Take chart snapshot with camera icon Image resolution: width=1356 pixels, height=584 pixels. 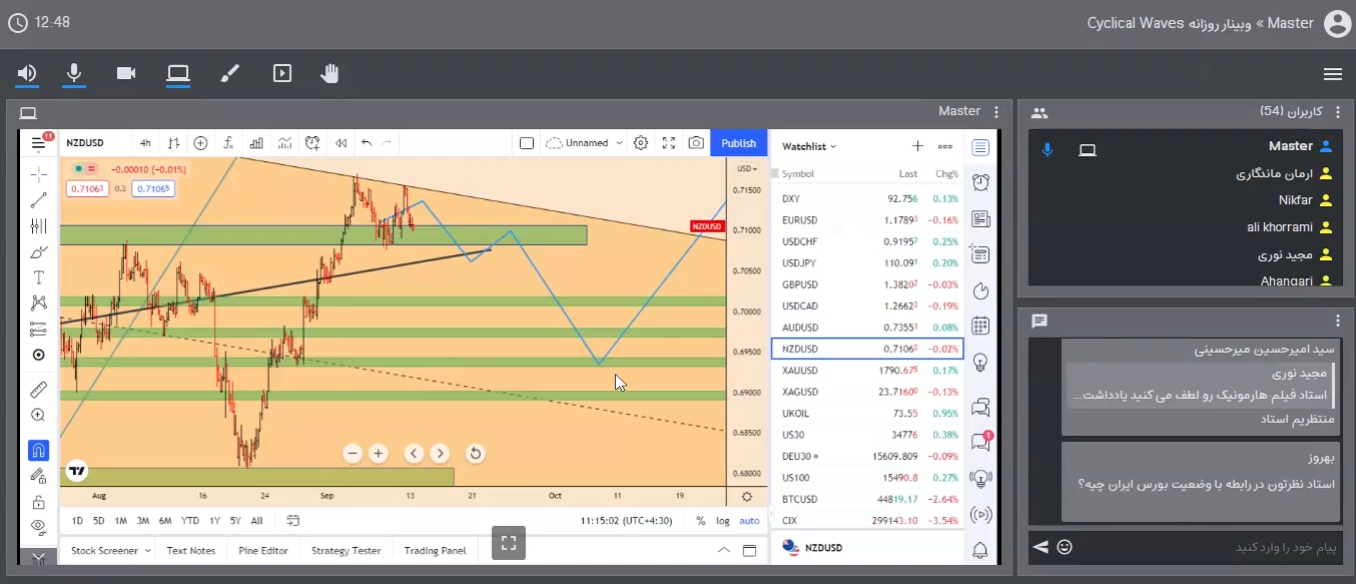coord(696,143)
